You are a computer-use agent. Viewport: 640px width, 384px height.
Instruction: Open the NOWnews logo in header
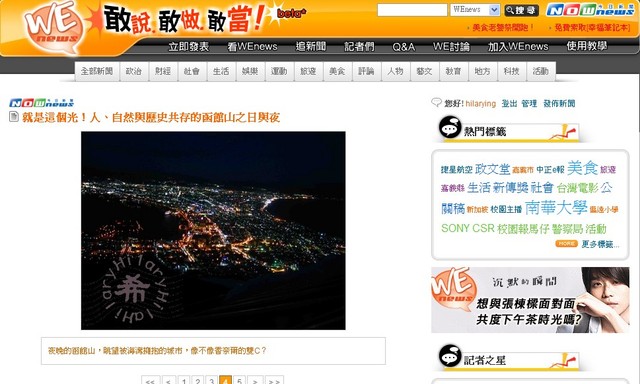point(590,10)
